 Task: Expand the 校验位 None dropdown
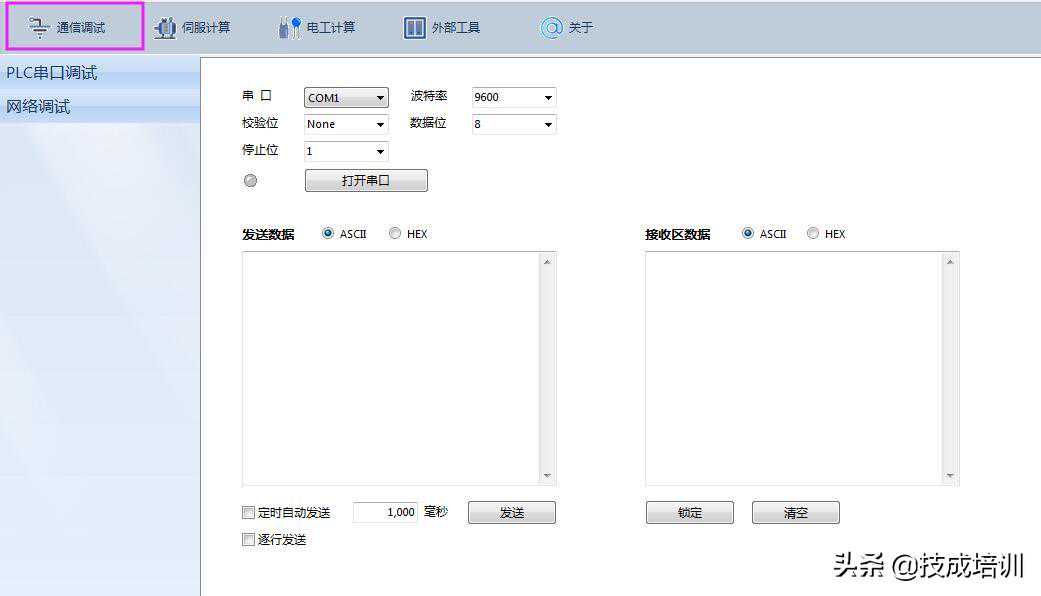click(x=346, y=125)
